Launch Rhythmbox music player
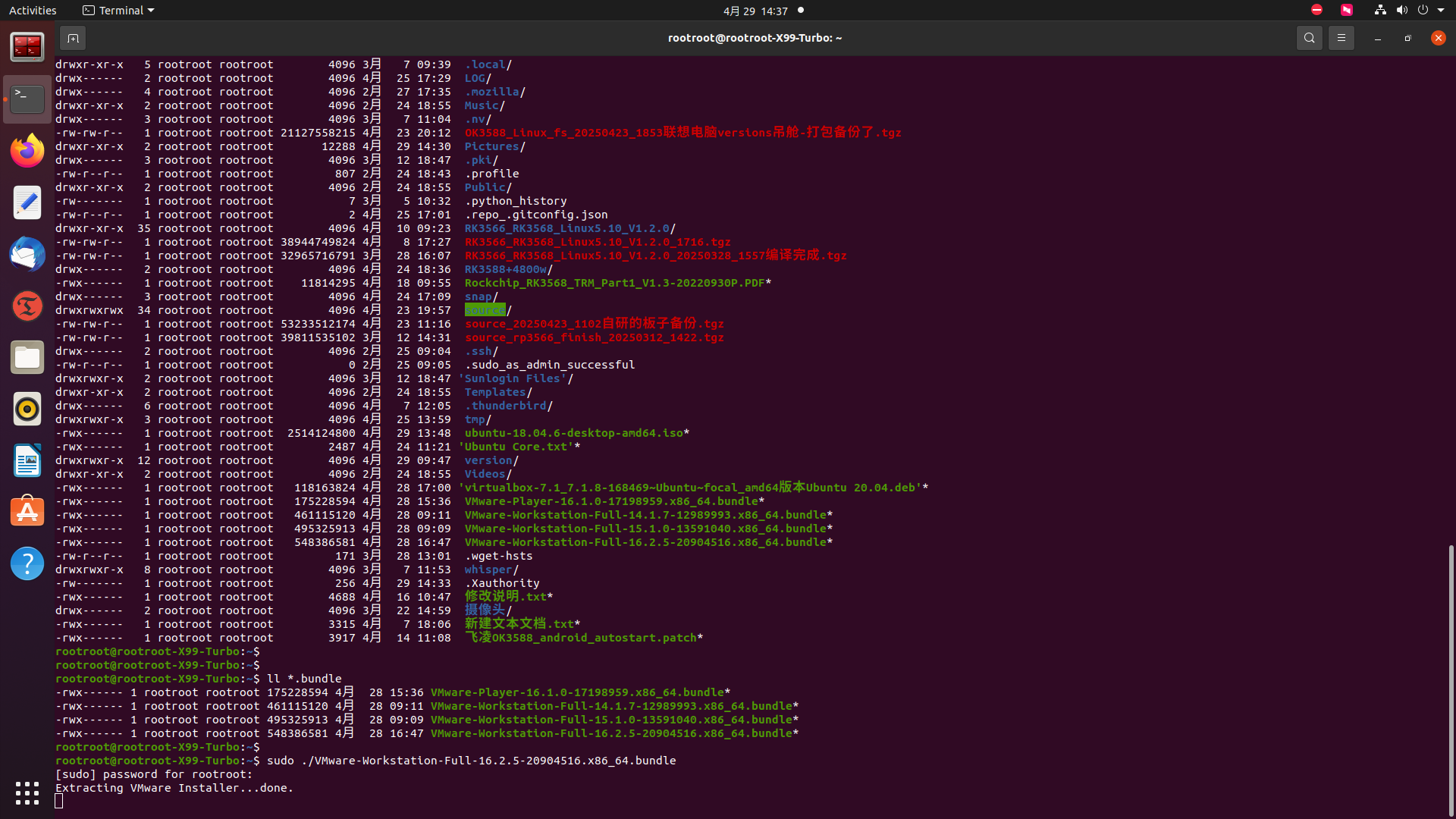This screenshot has height=819, width=1456. (x=27, y=409)
